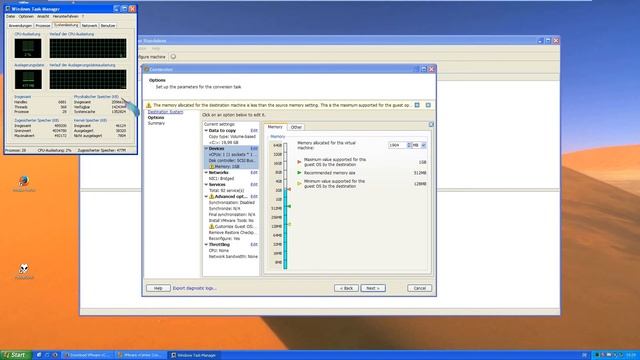Open Mozilla Firefox desktop icon
Image resolution: width=640 pixels, height=360 pixels.
(24, 181)
